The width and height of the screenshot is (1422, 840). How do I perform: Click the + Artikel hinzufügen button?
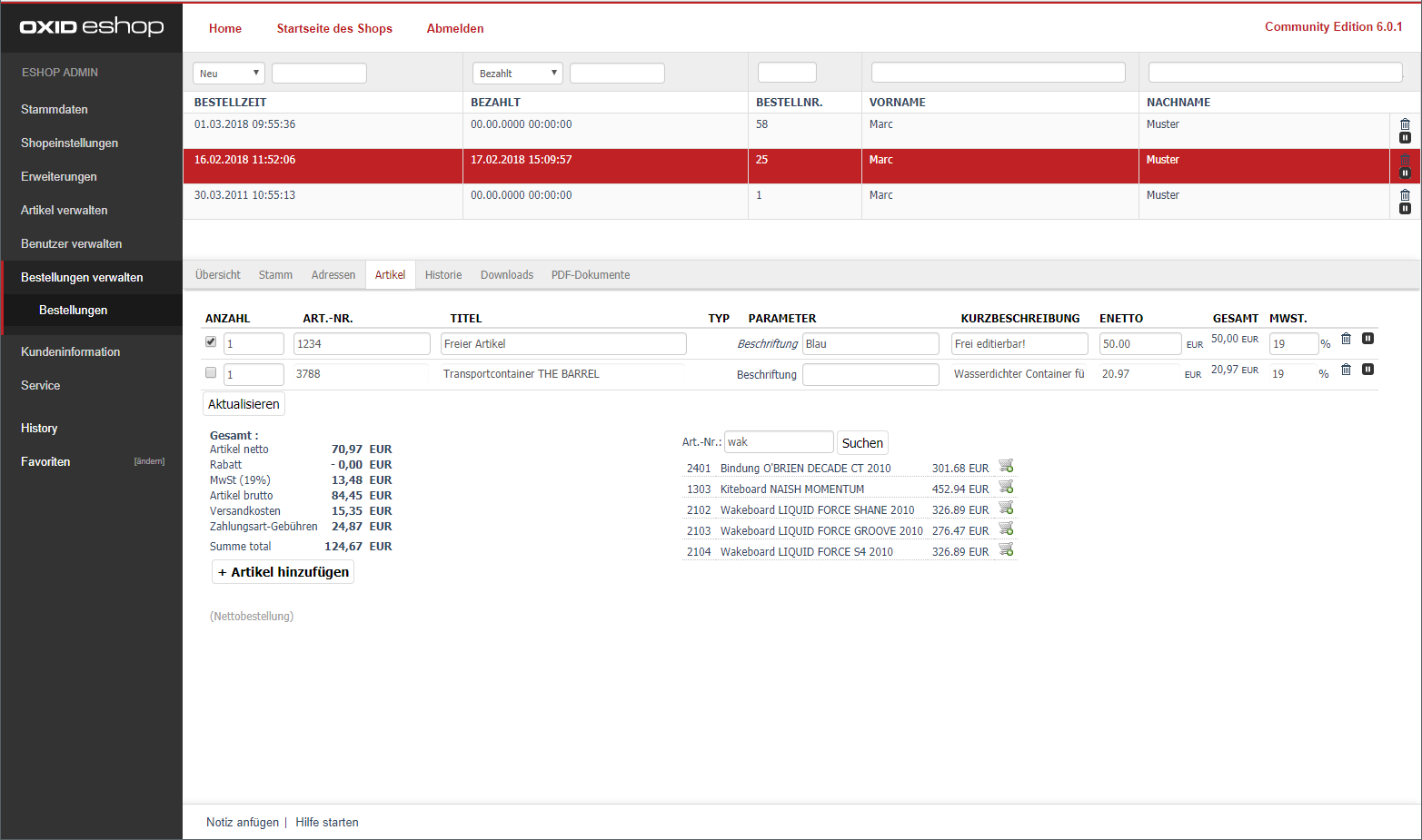[x=283, y=572]
